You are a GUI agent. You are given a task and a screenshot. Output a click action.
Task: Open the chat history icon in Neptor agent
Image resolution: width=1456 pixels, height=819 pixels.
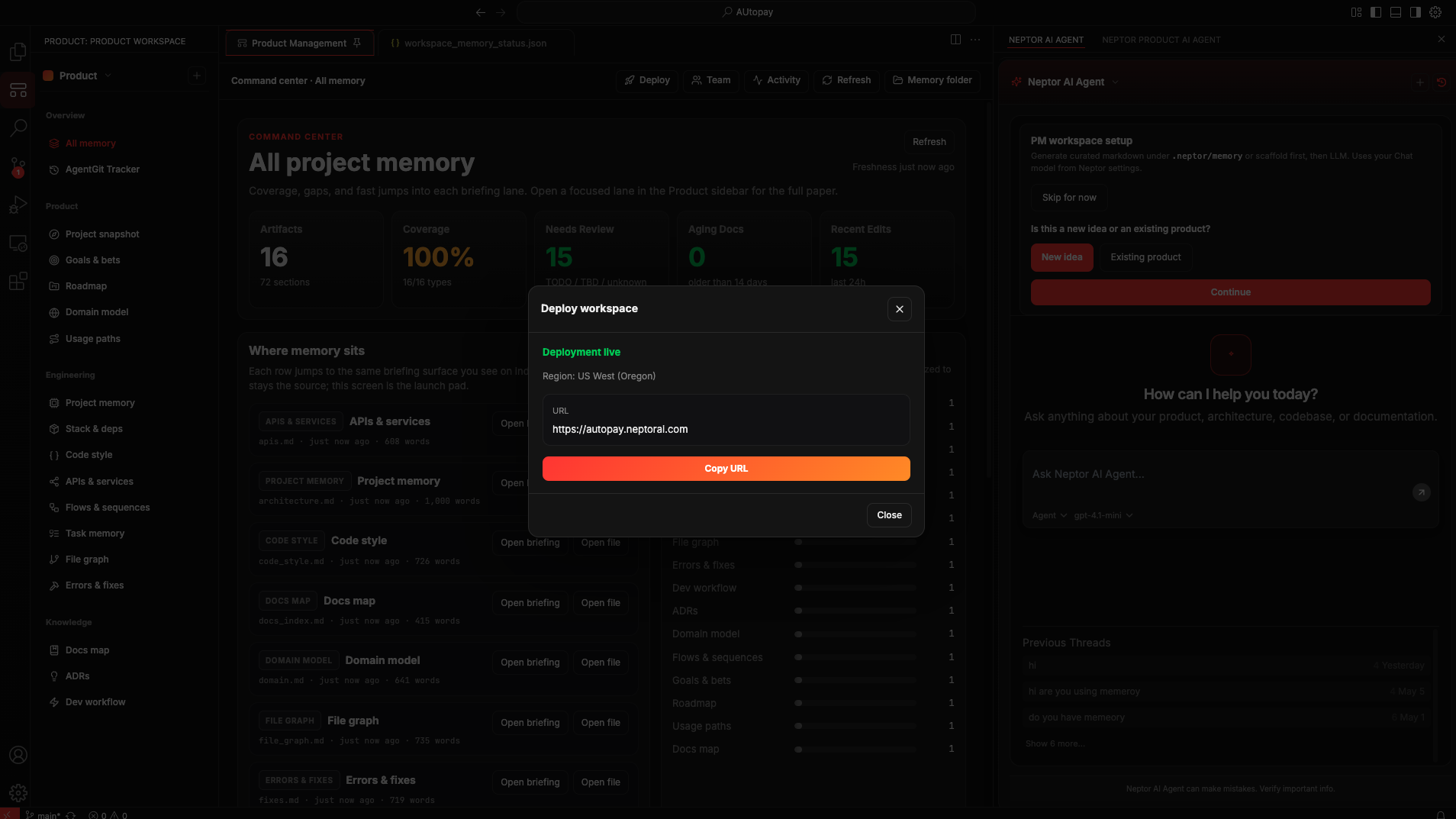click(1442, 82)
